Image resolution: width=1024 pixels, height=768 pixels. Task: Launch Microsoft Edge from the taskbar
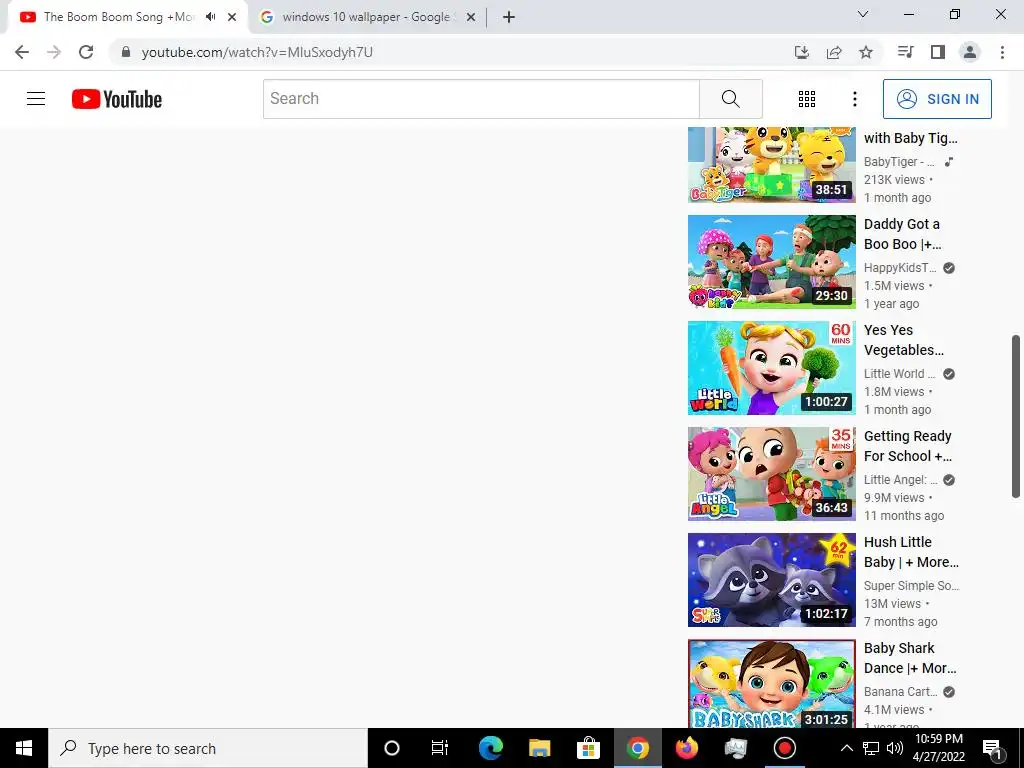tap(490, 748)
